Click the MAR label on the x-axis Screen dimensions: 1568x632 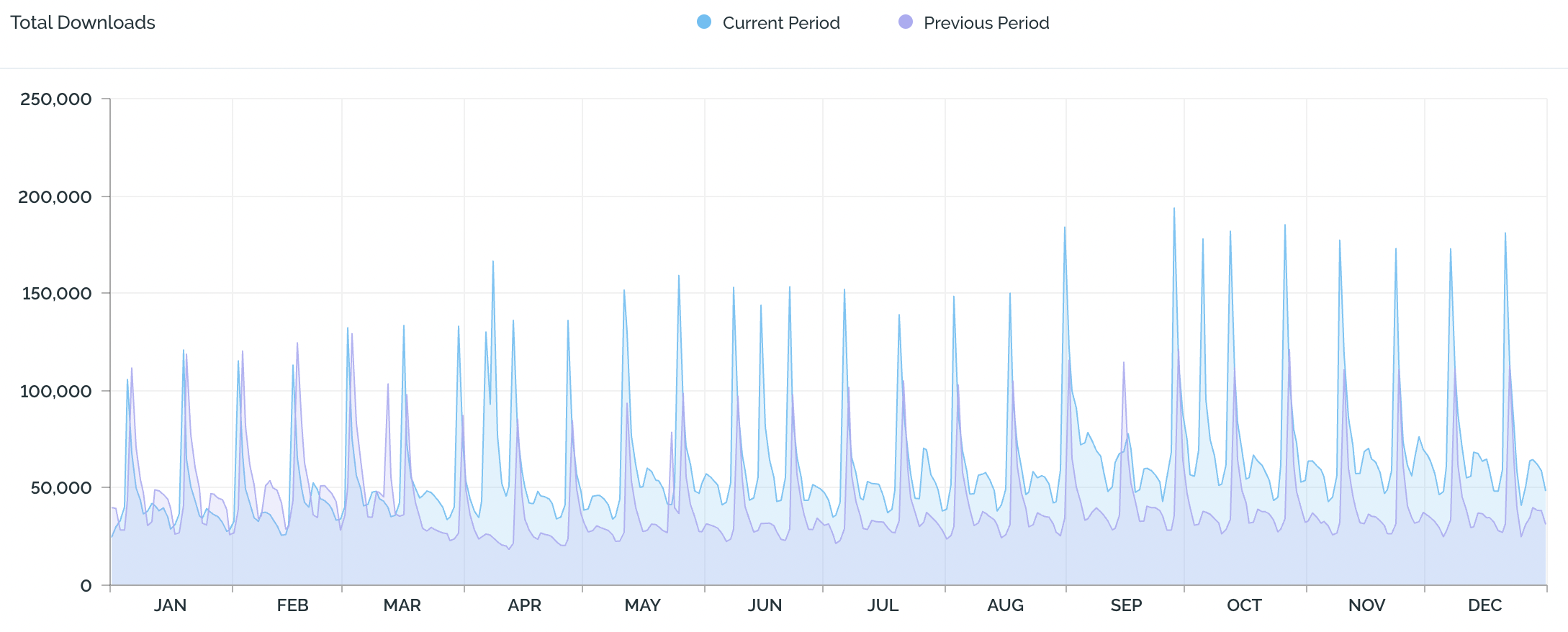tap(402, 605)
